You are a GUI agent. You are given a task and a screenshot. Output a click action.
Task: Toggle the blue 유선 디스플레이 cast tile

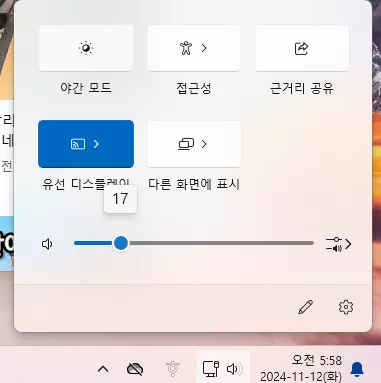tap(86, 144)
